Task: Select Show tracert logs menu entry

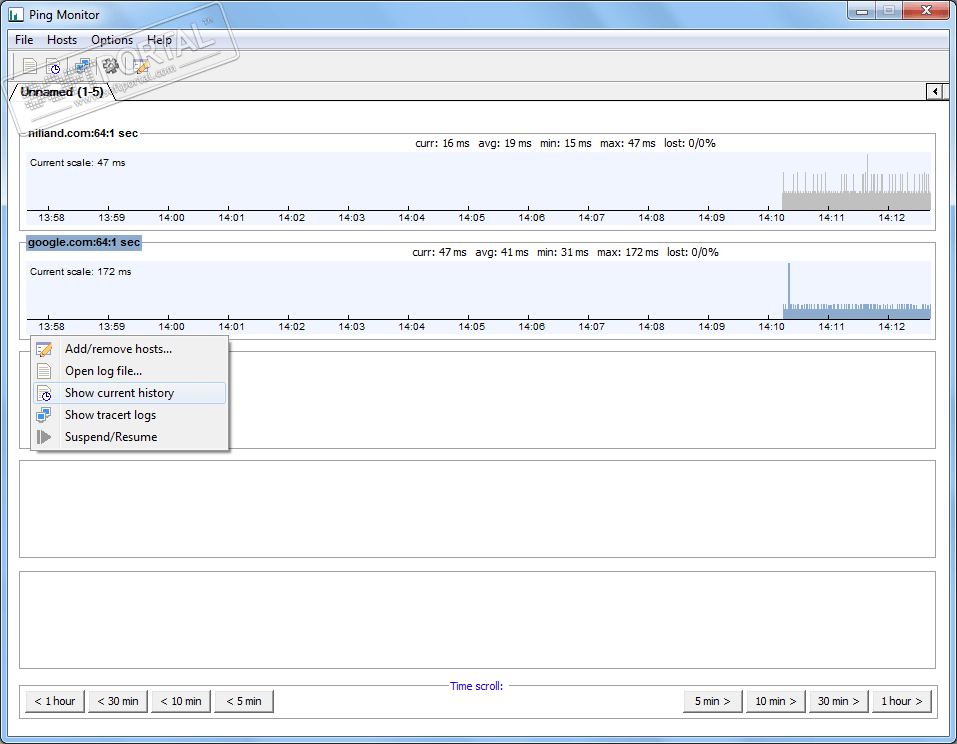Action: [129, 415]
